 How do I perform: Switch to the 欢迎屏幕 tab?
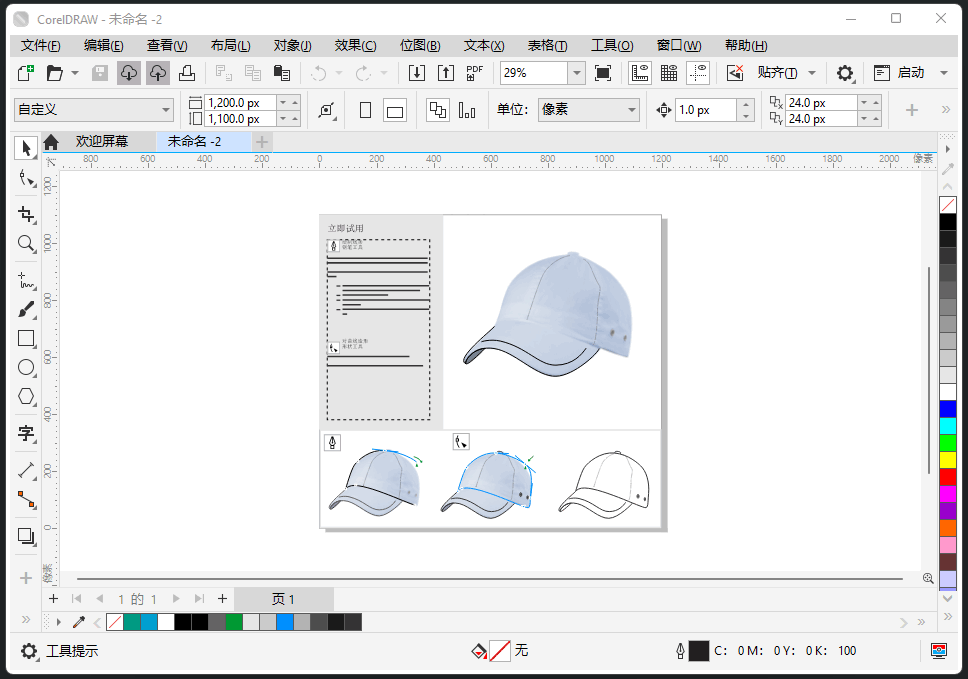[x=101, y=142]
